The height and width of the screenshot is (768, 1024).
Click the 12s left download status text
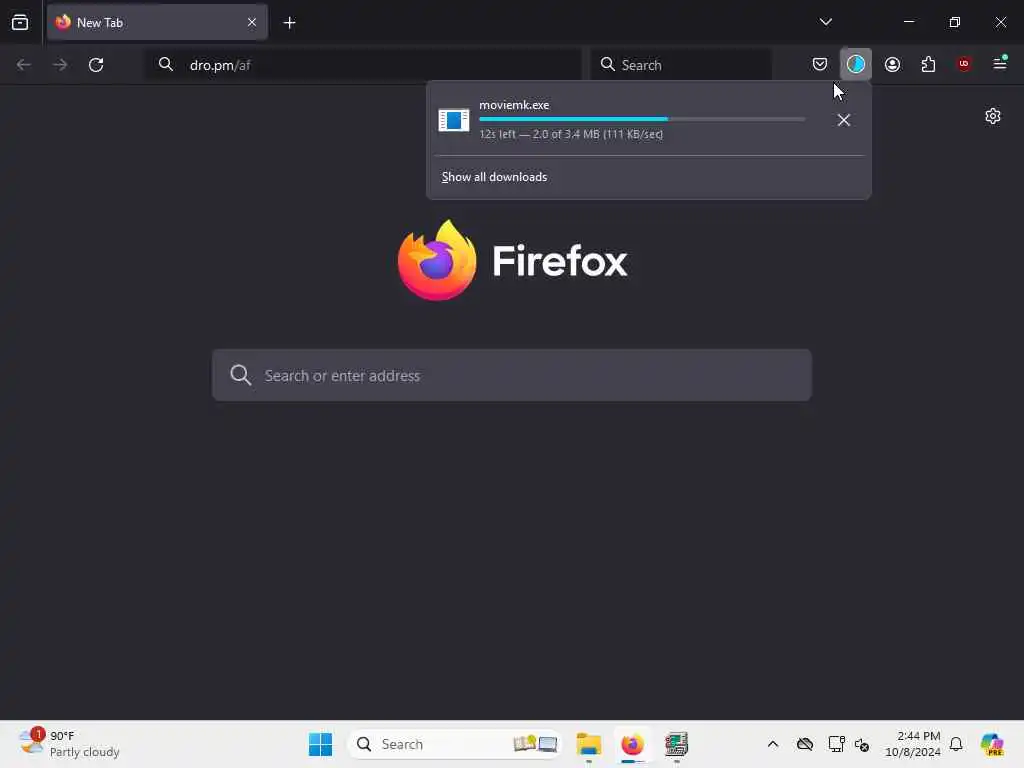tap(571, 134)
